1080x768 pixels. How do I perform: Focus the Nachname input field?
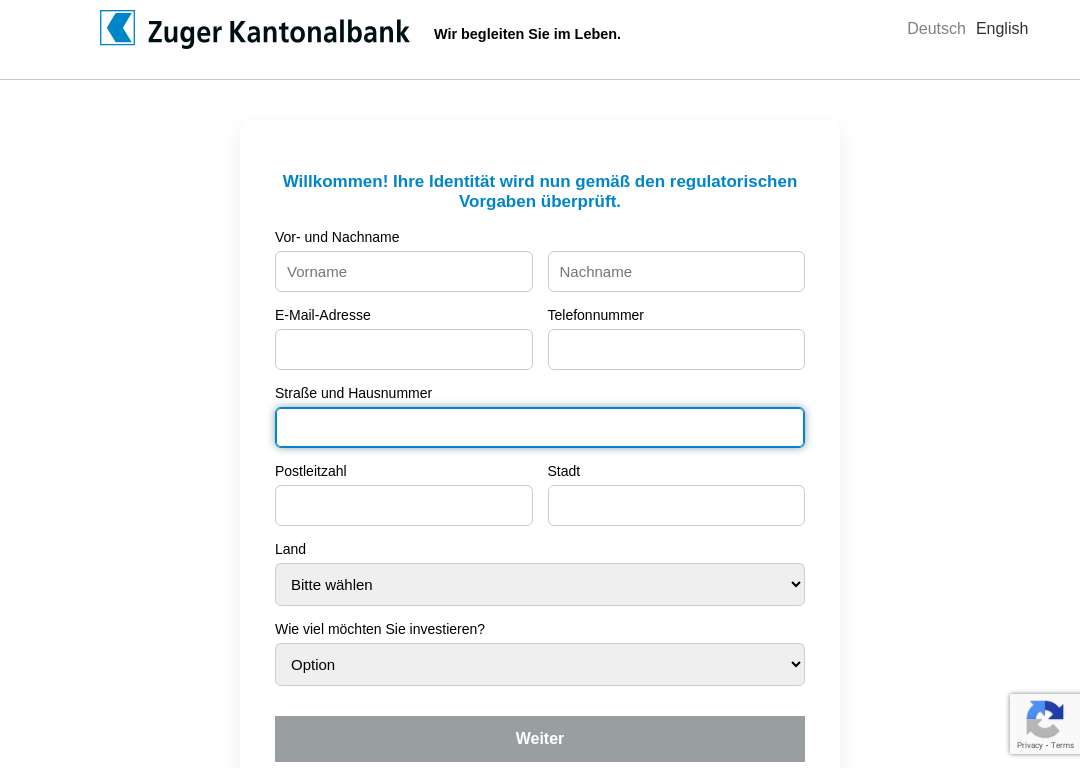(676, 271)
